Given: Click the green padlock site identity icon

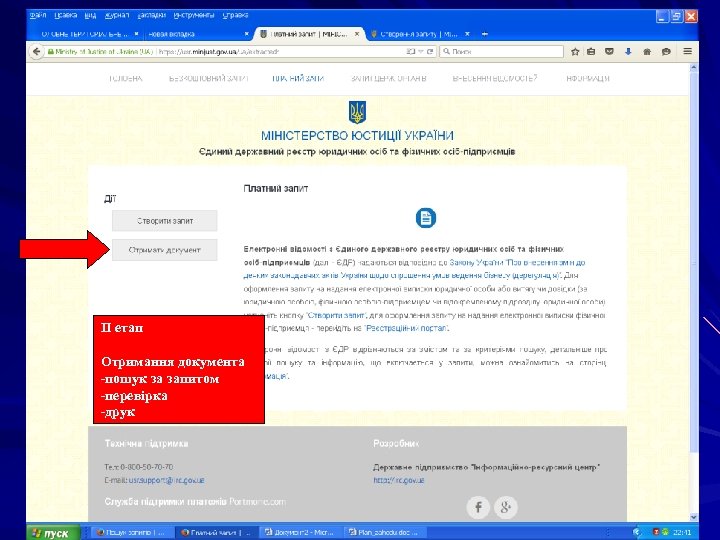Looking at the screenshot, I should click(51, 52).
